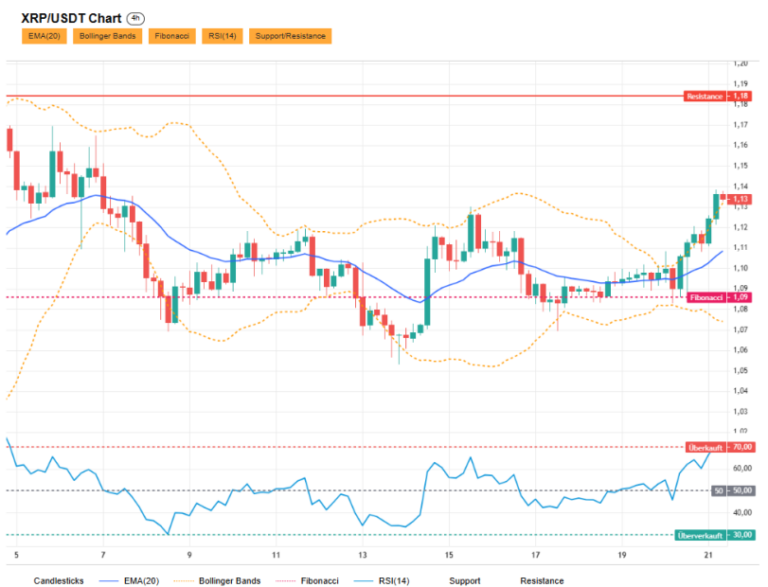Click date label 7 on time axis
The image size is (768, 587).
pos(103,555)
